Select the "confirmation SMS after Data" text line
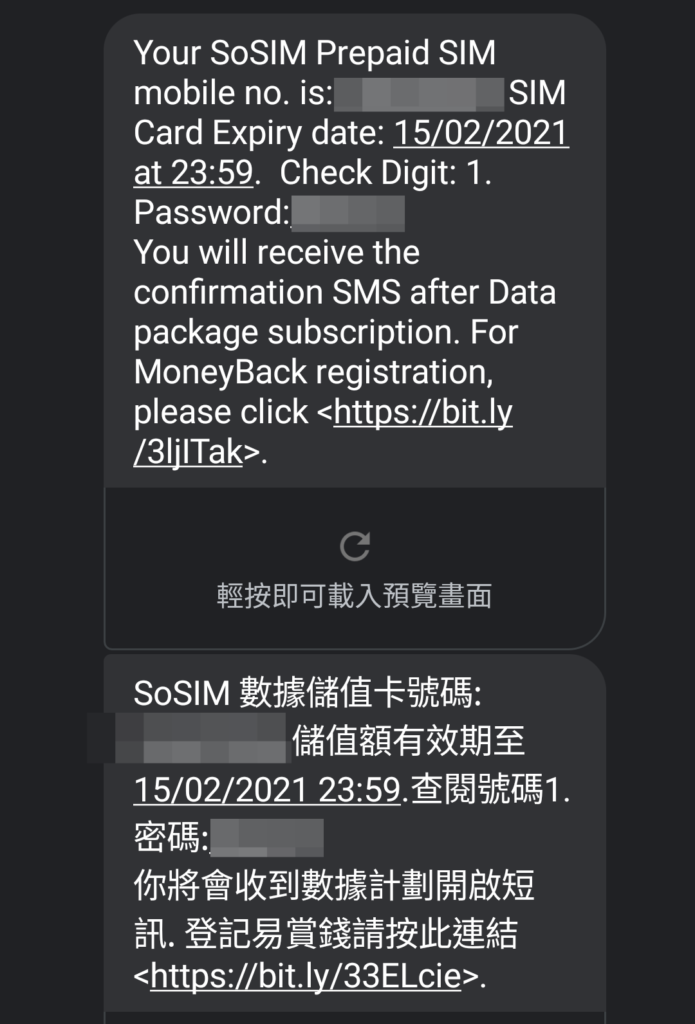Screen dimensions: 695x1024 [345, 293]
